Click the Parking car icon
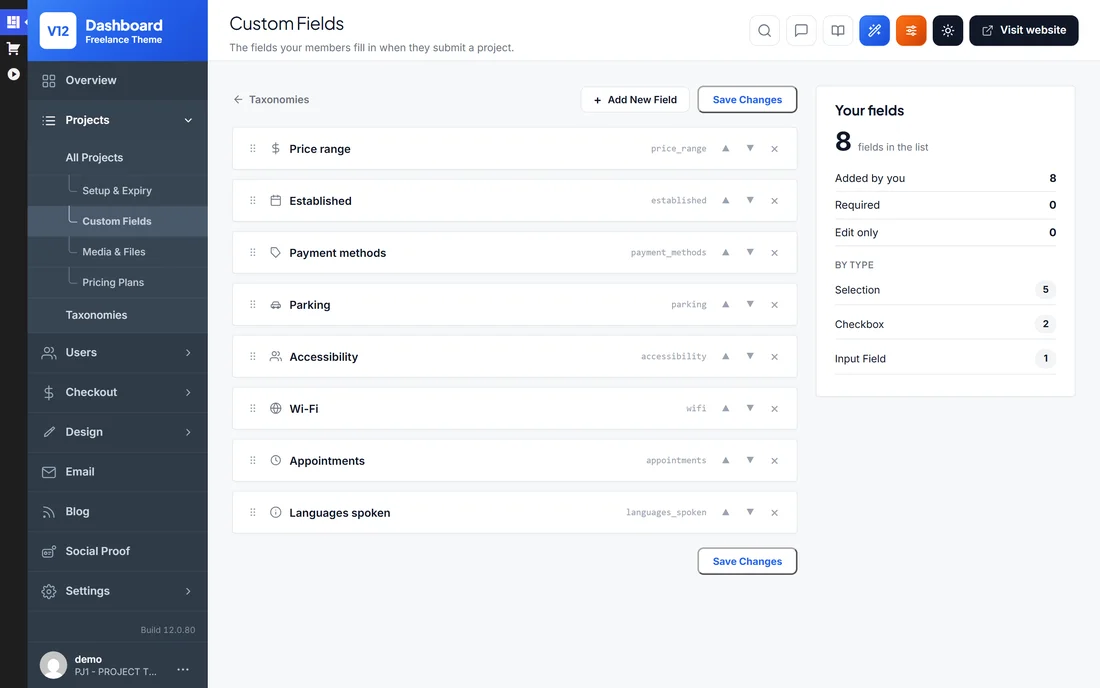 click(276, 304)
